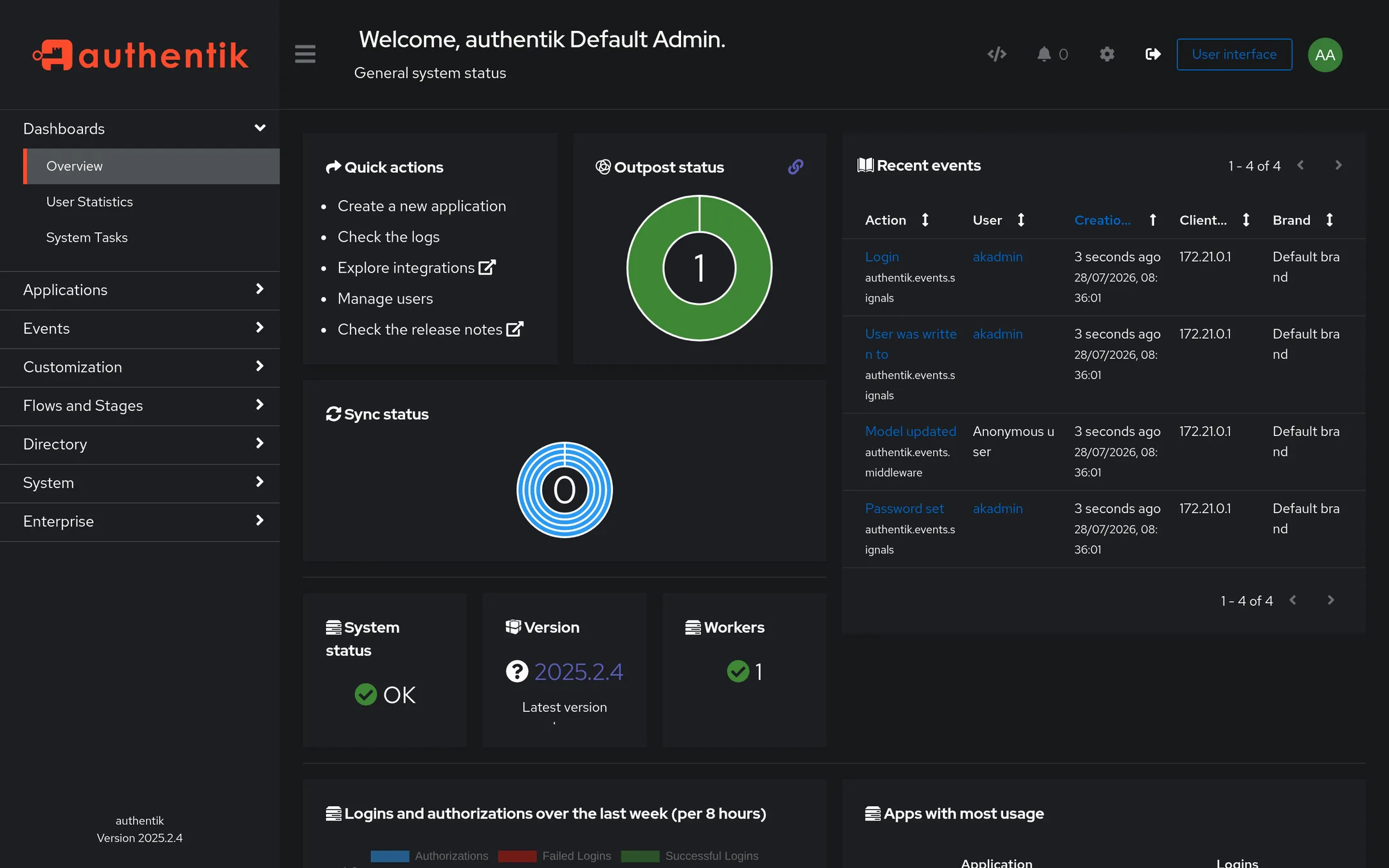1389x868 pixels.
Task: Sort events by User column
Action: [1021, 220]
